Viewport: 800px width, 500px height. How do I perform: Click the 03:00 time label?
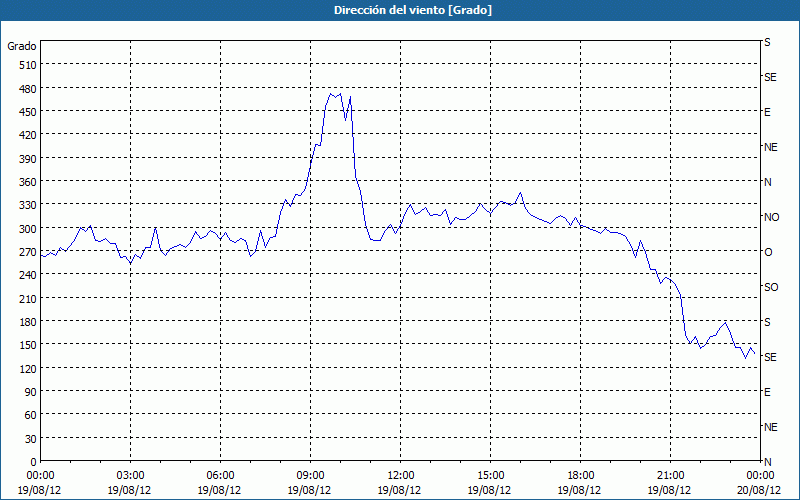click(130, 476)
